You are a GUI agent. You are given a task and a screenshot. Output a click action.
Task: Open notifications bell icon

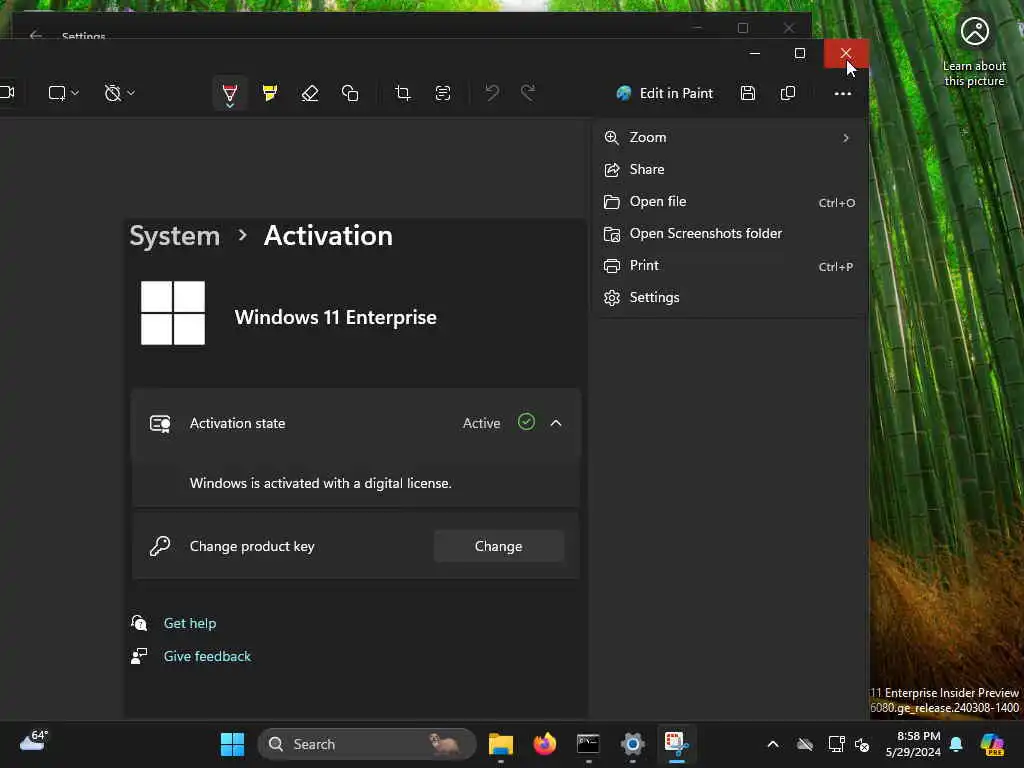click(x=956, y=744)
